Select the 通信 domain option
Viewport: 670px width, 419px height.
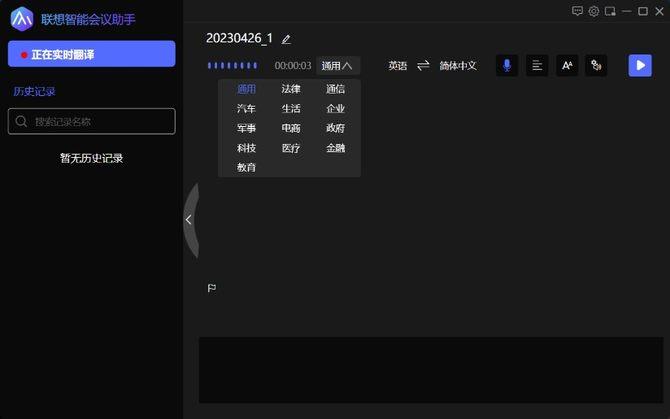pyautogui.click(x=335, y=89)
